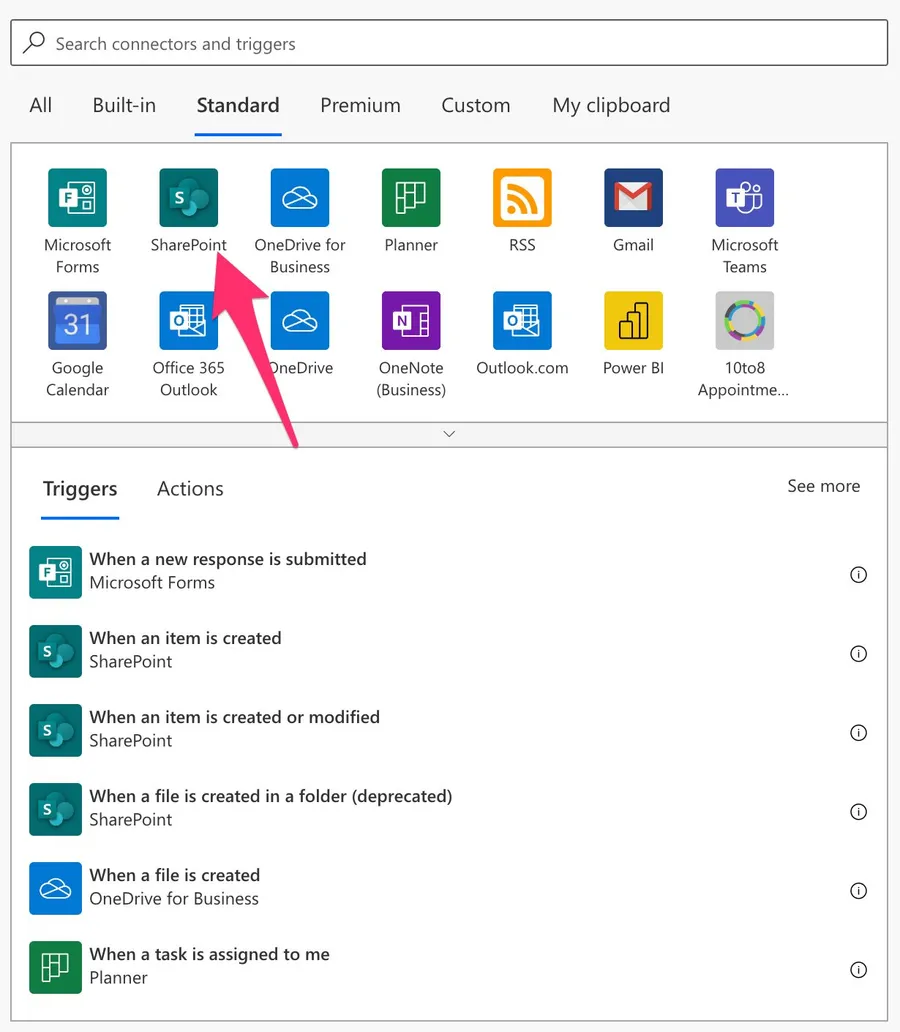Open the Microsoft Forms connector
This screenshot has height=1032, width=900.
click(77, 198)
